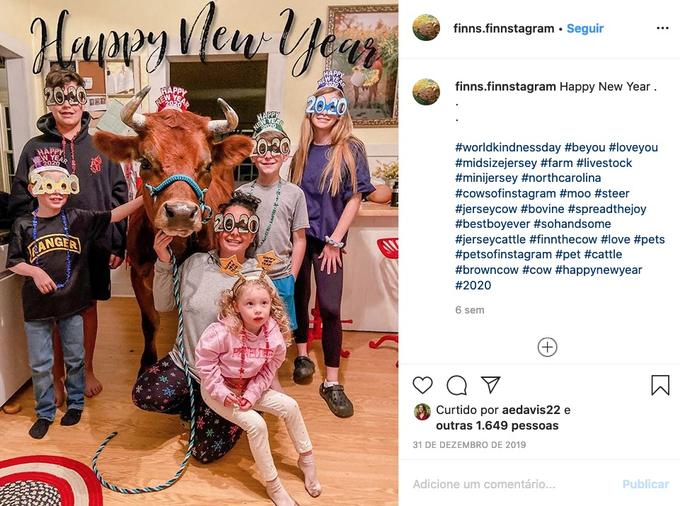Click the Publicar comment button
The width and height of the screenshot is (680, 506).
pos(645,484)
